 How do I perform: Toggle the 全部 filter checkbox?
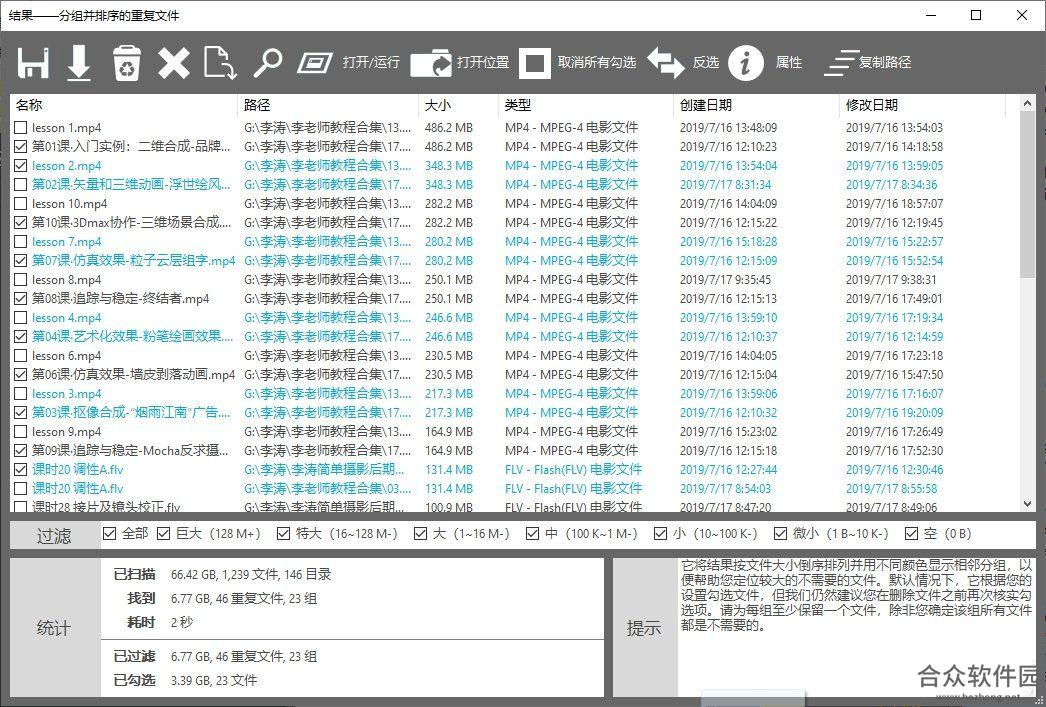110,534
